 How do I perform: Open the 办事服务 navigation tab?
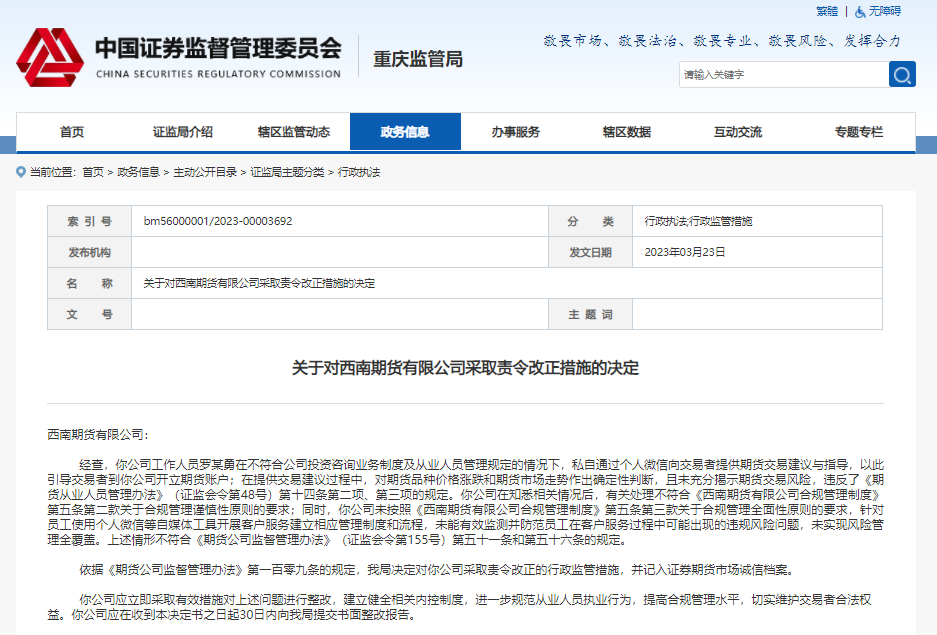[x=516, y=132]
